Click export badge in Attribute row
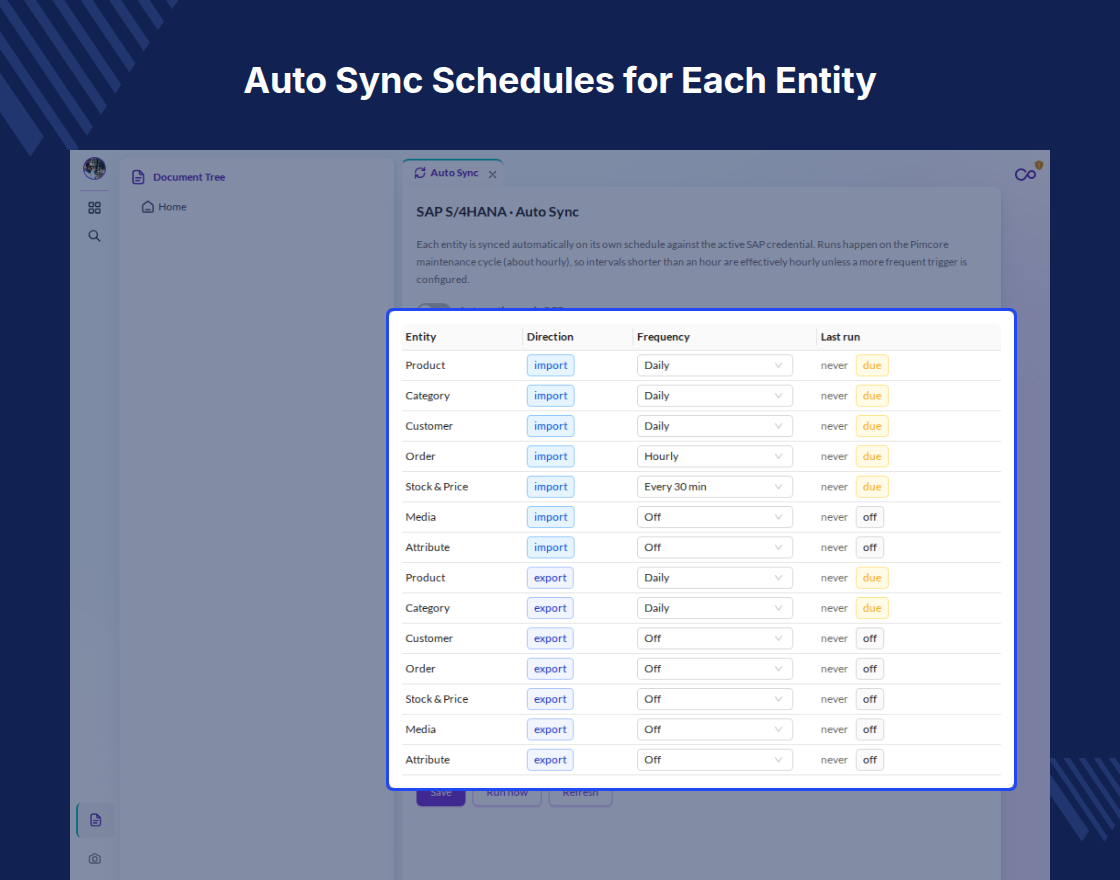Screen dimensions: 1120x880 [x=550, y=760]
